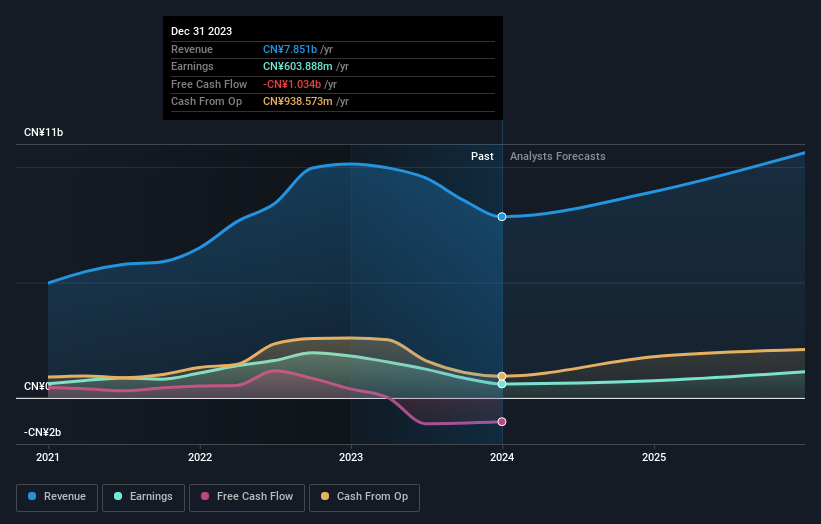Screen dimensions: 821x524
Task: Toggle the Earnings legend series
Action: point(143,497)
